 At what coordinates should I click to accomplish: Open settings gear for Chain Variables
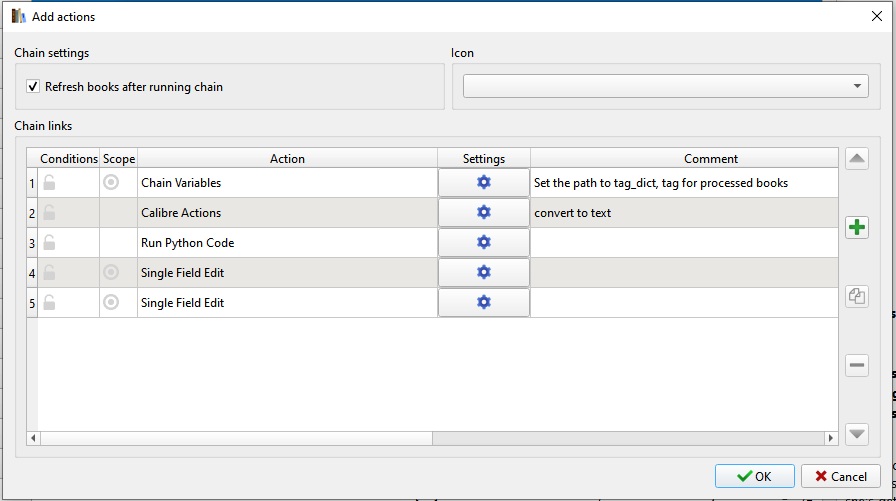coord(484,183)
